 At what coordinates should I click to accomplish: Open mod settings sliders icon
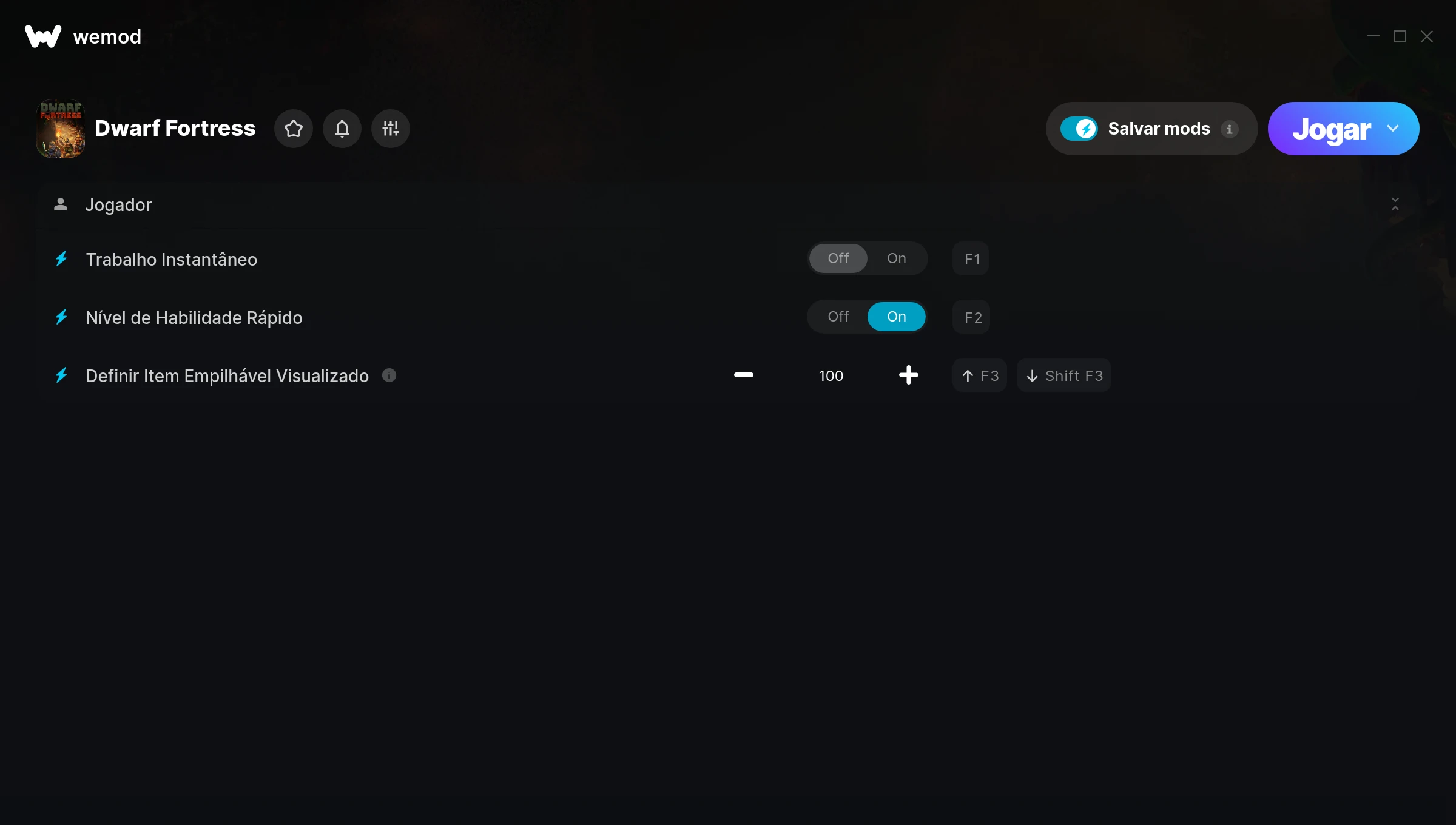point(391,129)
